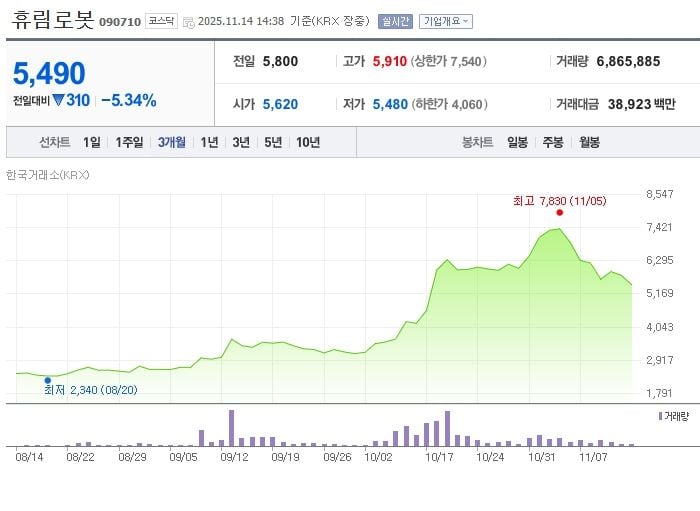Click the red 최고 7,830 peak marker dot
700x511 pixels.
click(560, 212)
